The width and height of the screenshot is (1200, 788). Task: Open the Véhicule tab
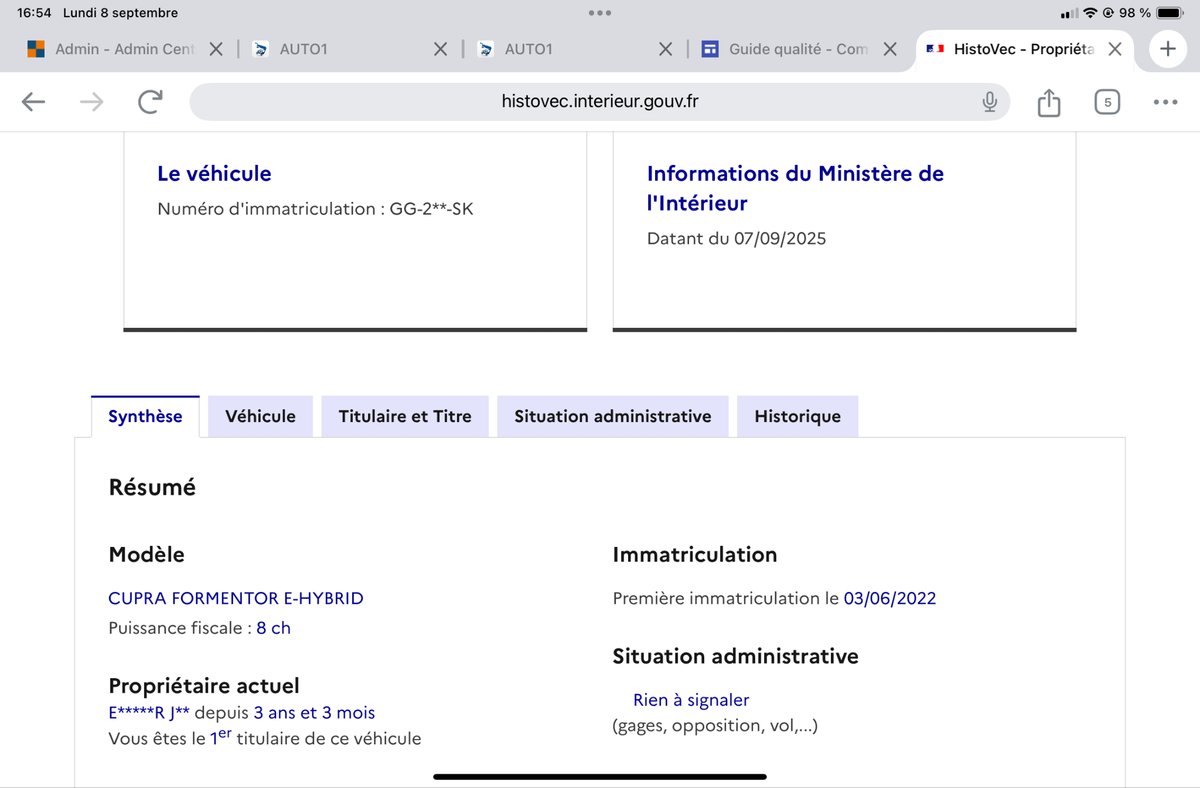click(260, 417)
